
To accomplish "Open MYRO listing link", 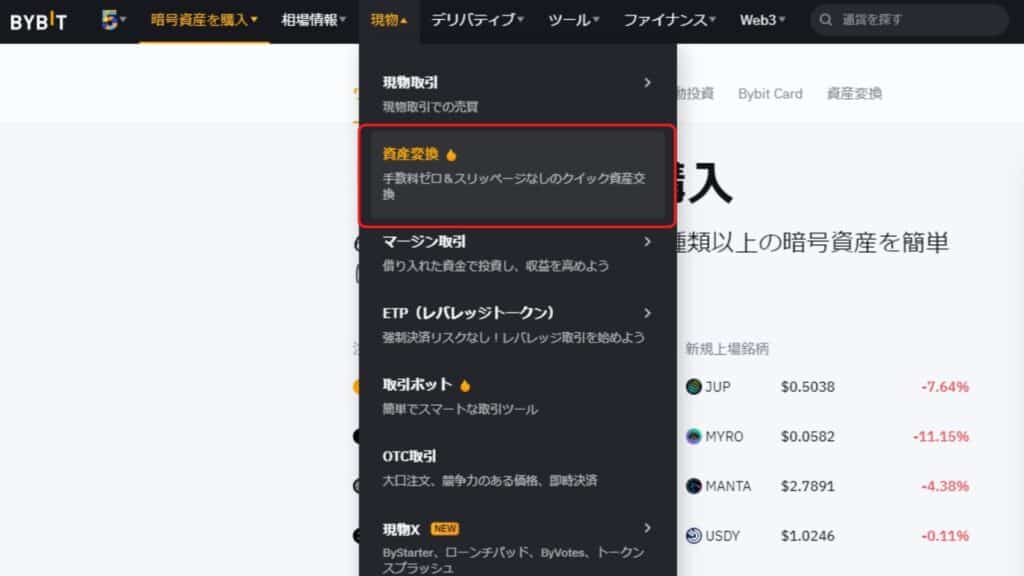I will (724, 436).
